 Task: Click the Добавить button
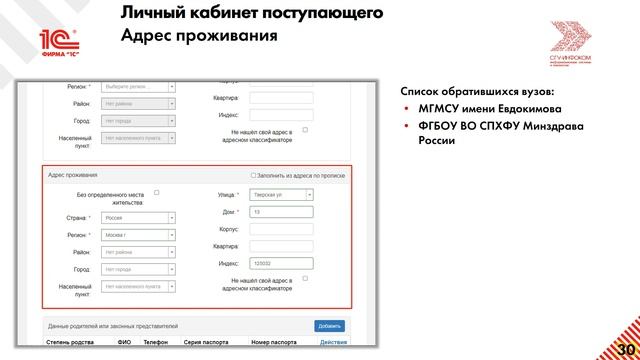[329, 326]
